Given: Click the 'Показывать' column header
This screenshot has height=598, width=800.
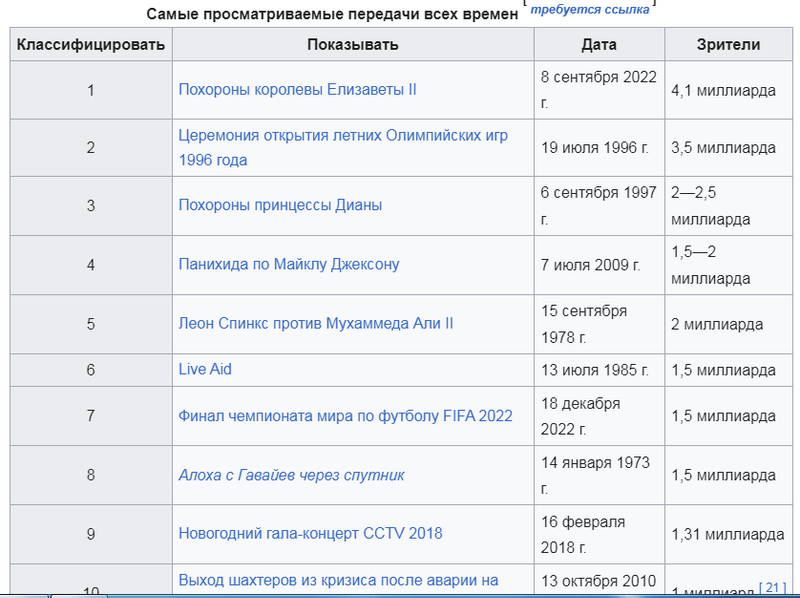Looking at the screenshot, I should coord(353,44).
